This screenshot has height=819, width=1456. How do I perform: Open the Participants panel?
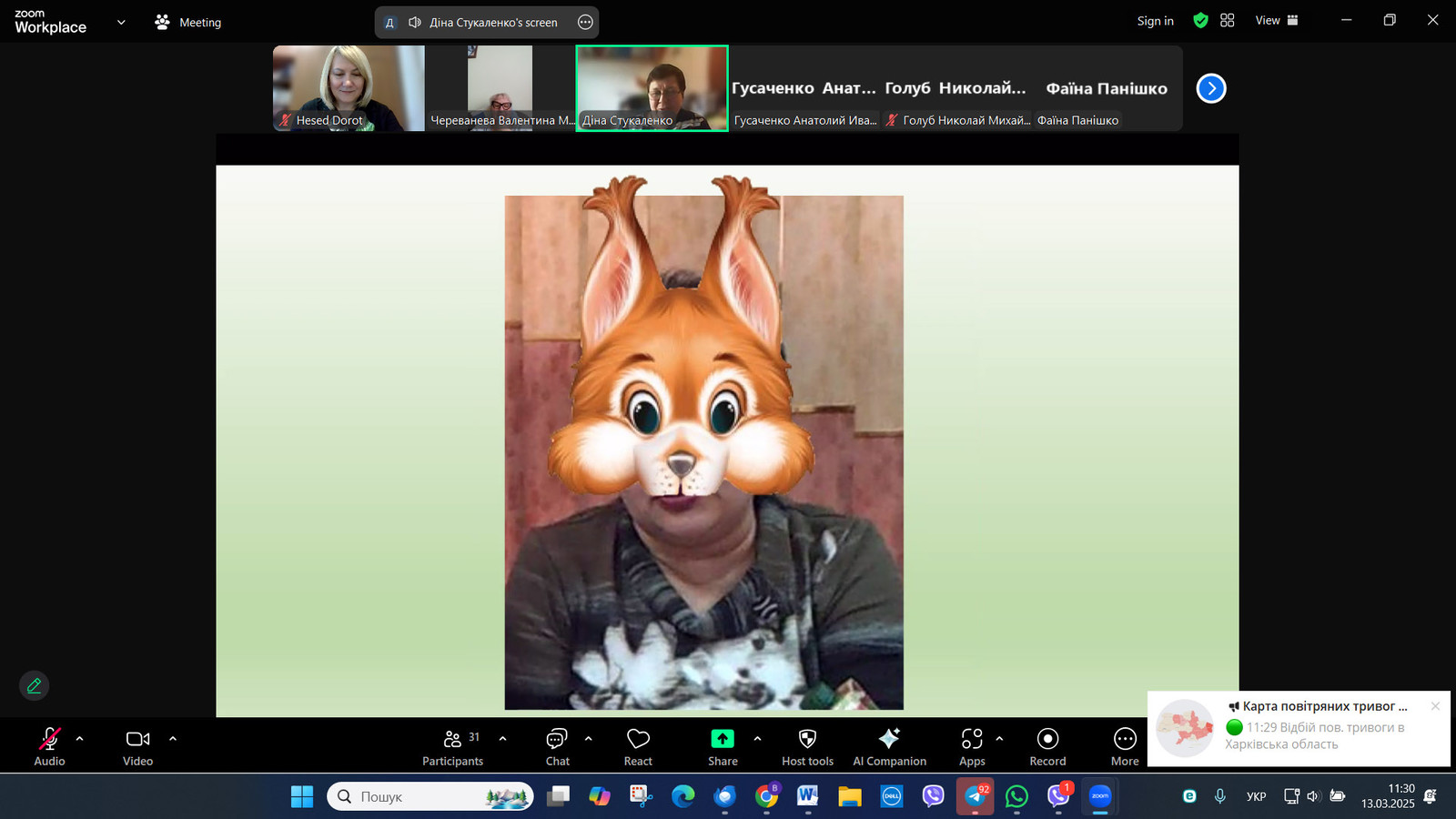point(453,747)
